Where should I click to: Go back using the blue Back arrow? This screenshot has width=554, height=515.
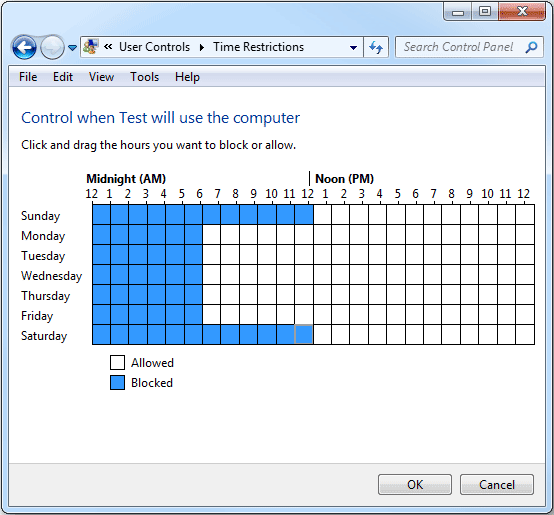click(24, 47)
